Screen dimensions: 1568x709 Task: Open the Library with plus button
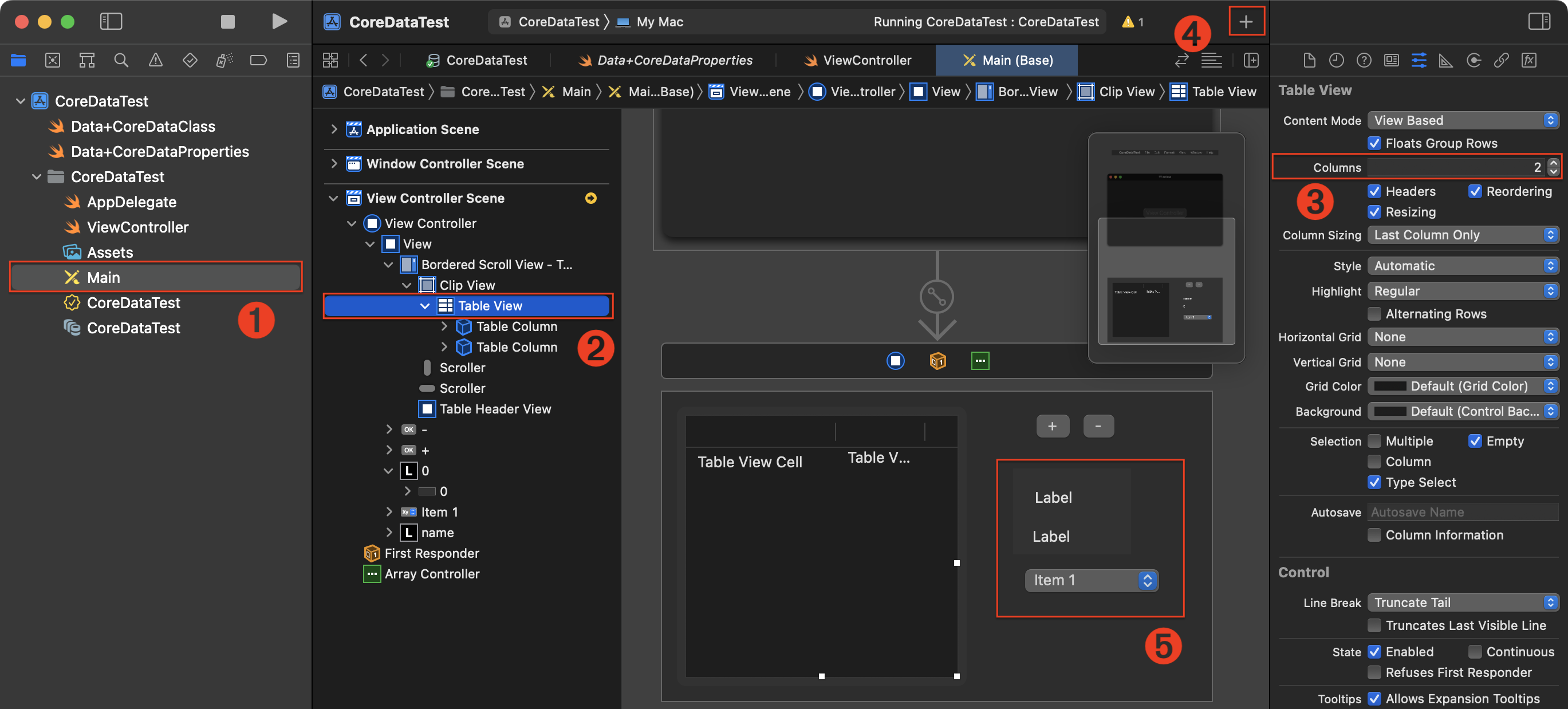1246,21
